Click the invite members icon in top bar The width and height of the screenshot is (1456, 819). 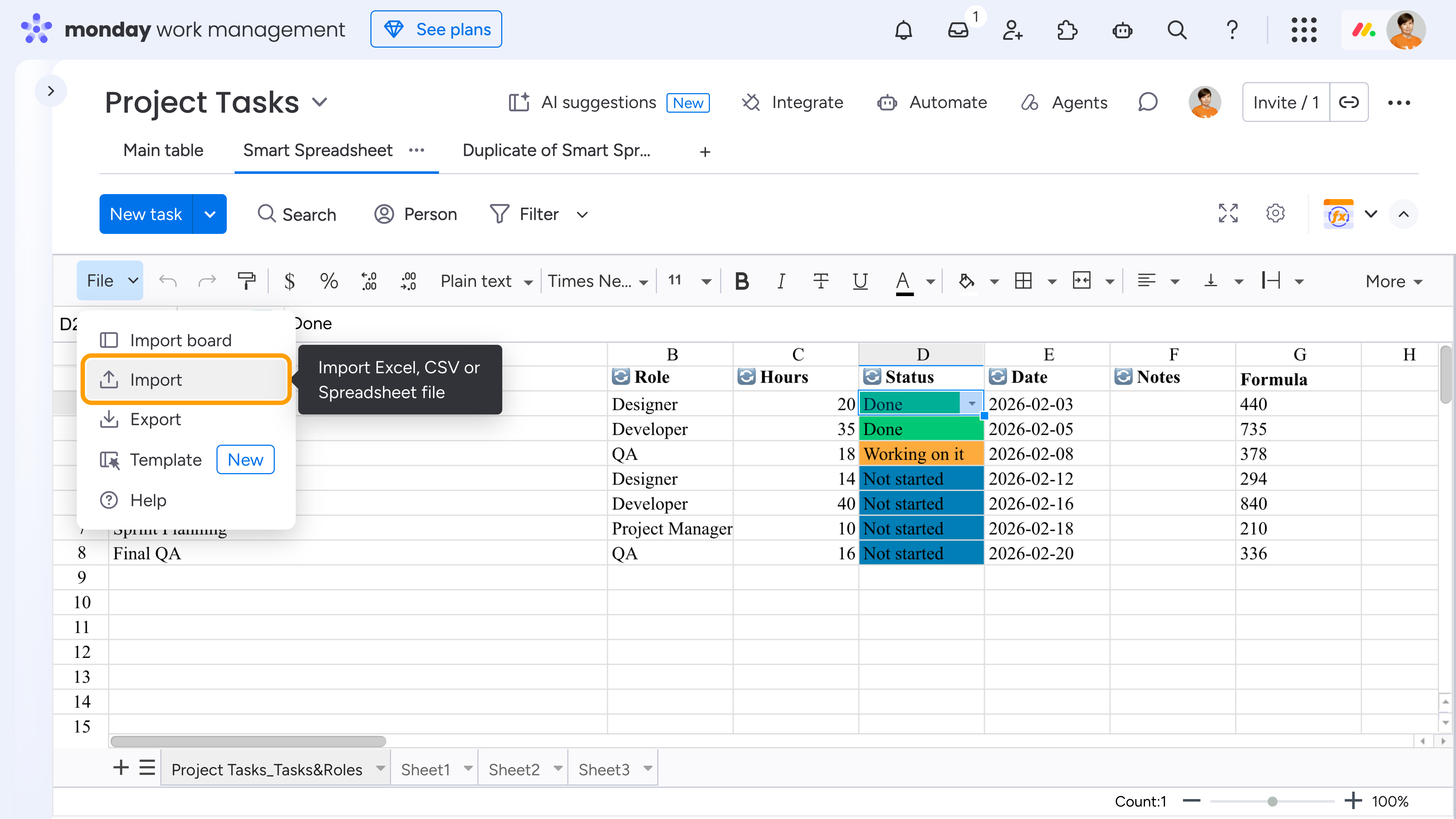[1012, 30]
